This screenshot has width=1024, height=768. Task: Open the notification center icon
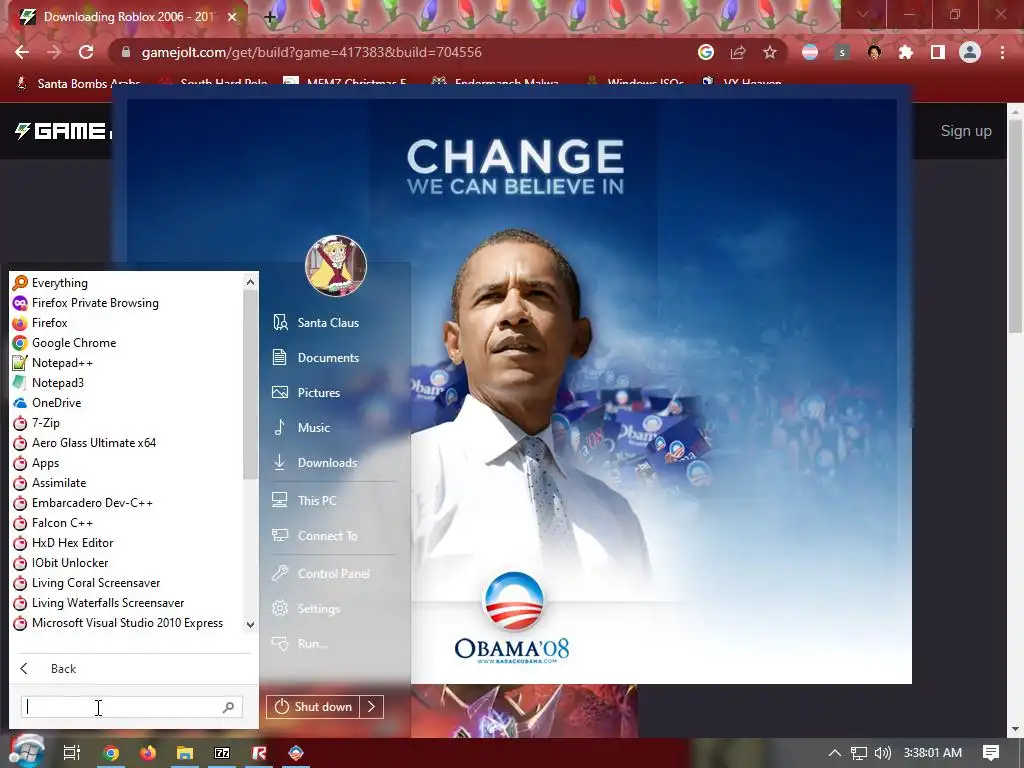(991, 753)
